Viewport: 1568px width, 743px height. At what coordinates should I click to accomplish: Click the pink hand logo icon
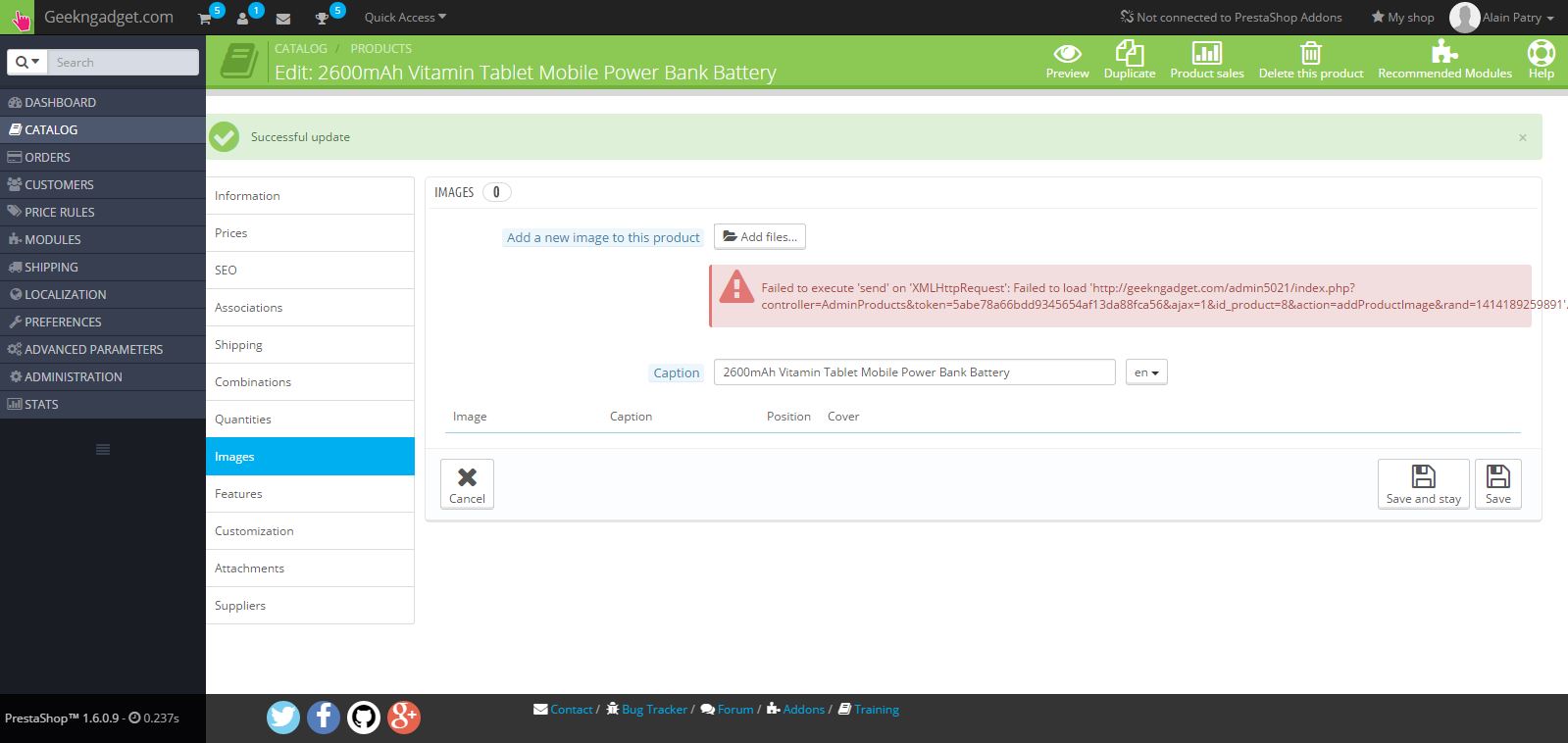pos(20,18)
